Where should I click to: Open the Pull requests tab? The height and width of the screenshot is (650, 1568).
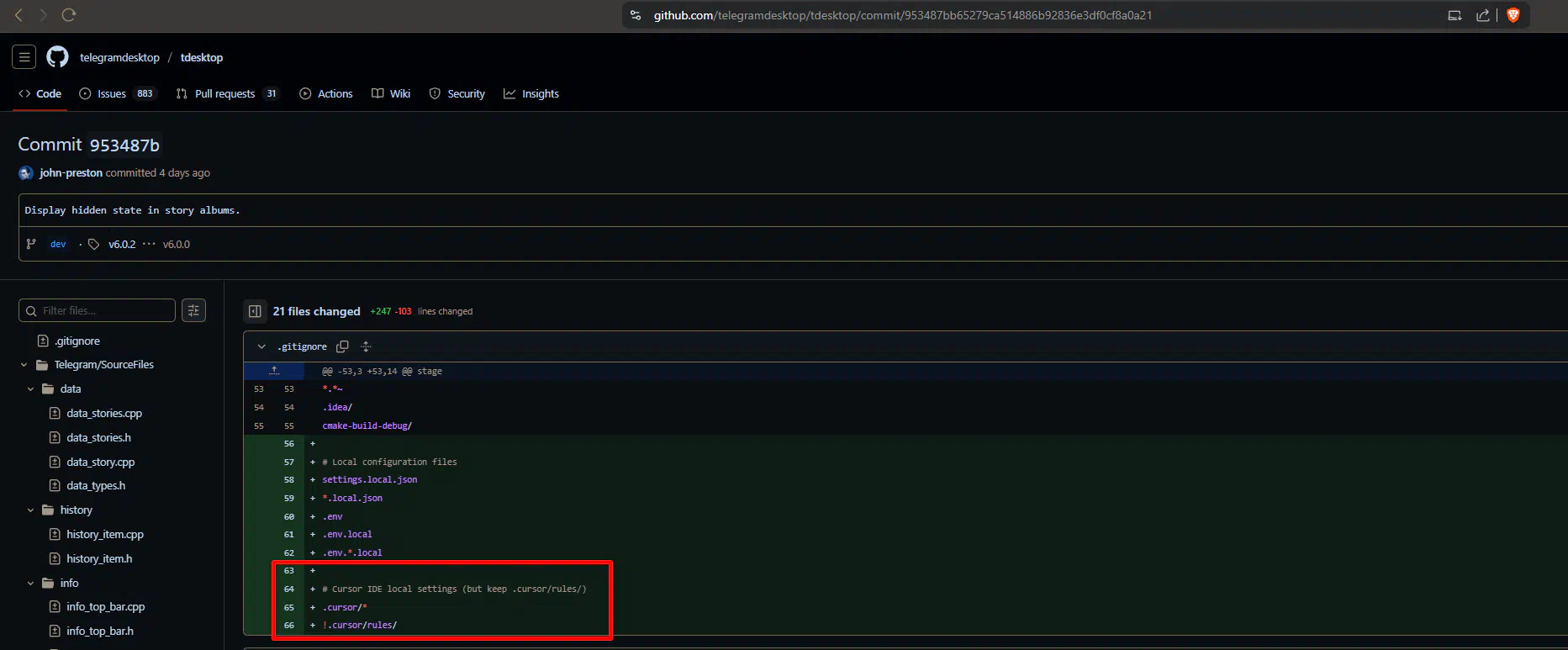(x=227, y=93)
